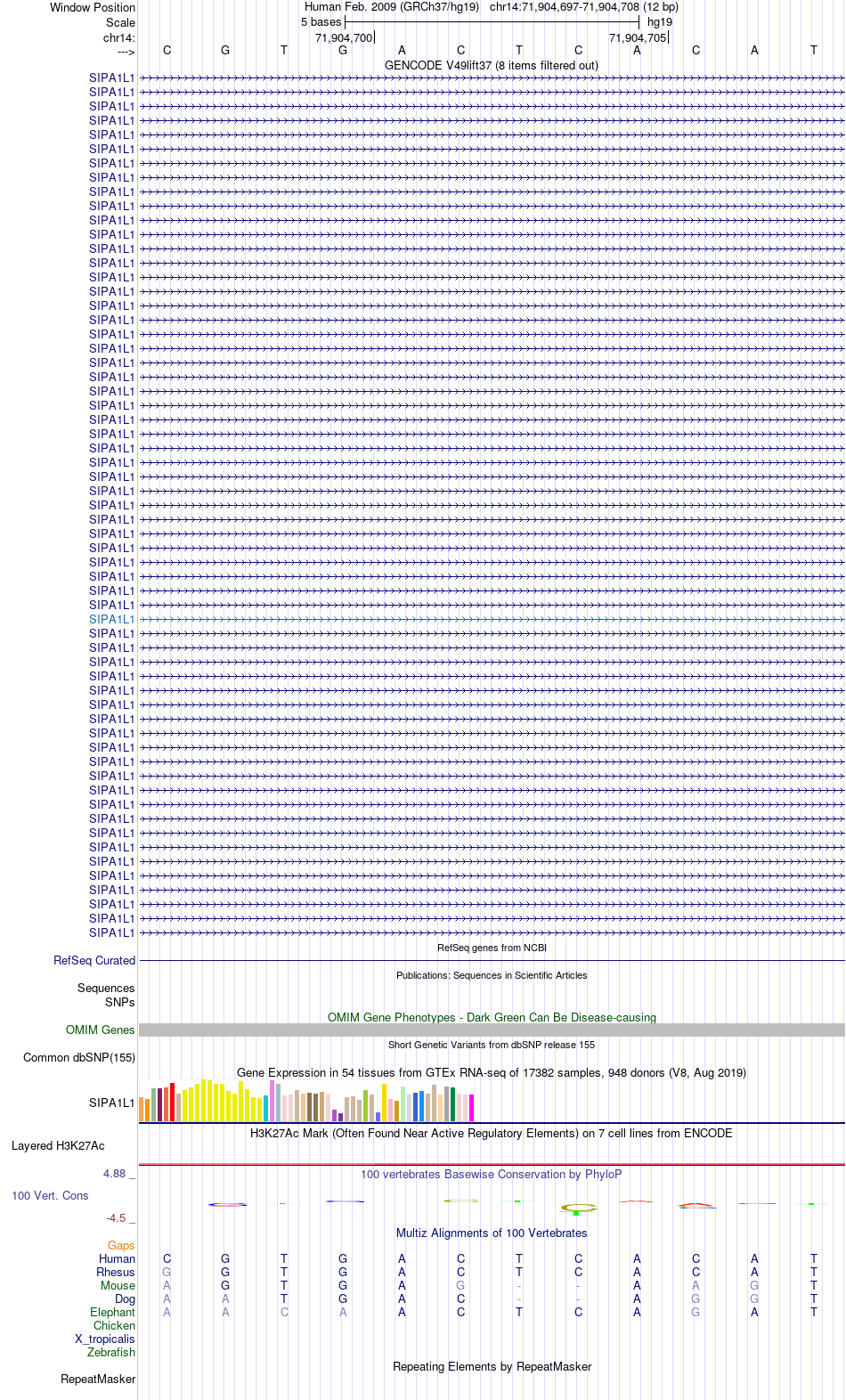Click the Common dbSNP(155) label
The height and width of the screenshot is (1400, 846).
click(x=79, y=1057)
